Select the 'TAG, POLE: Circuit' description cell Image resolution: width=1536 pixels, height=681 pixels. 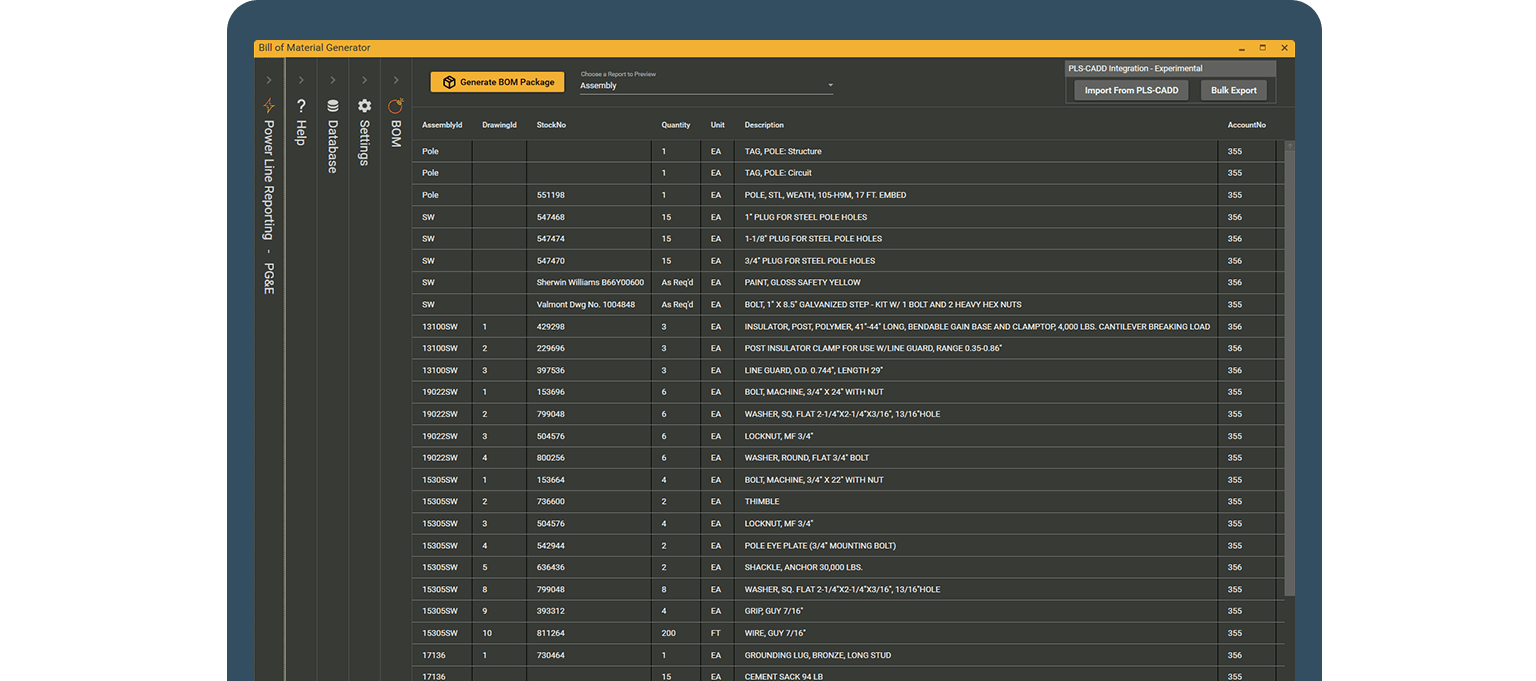coord(778,173)
